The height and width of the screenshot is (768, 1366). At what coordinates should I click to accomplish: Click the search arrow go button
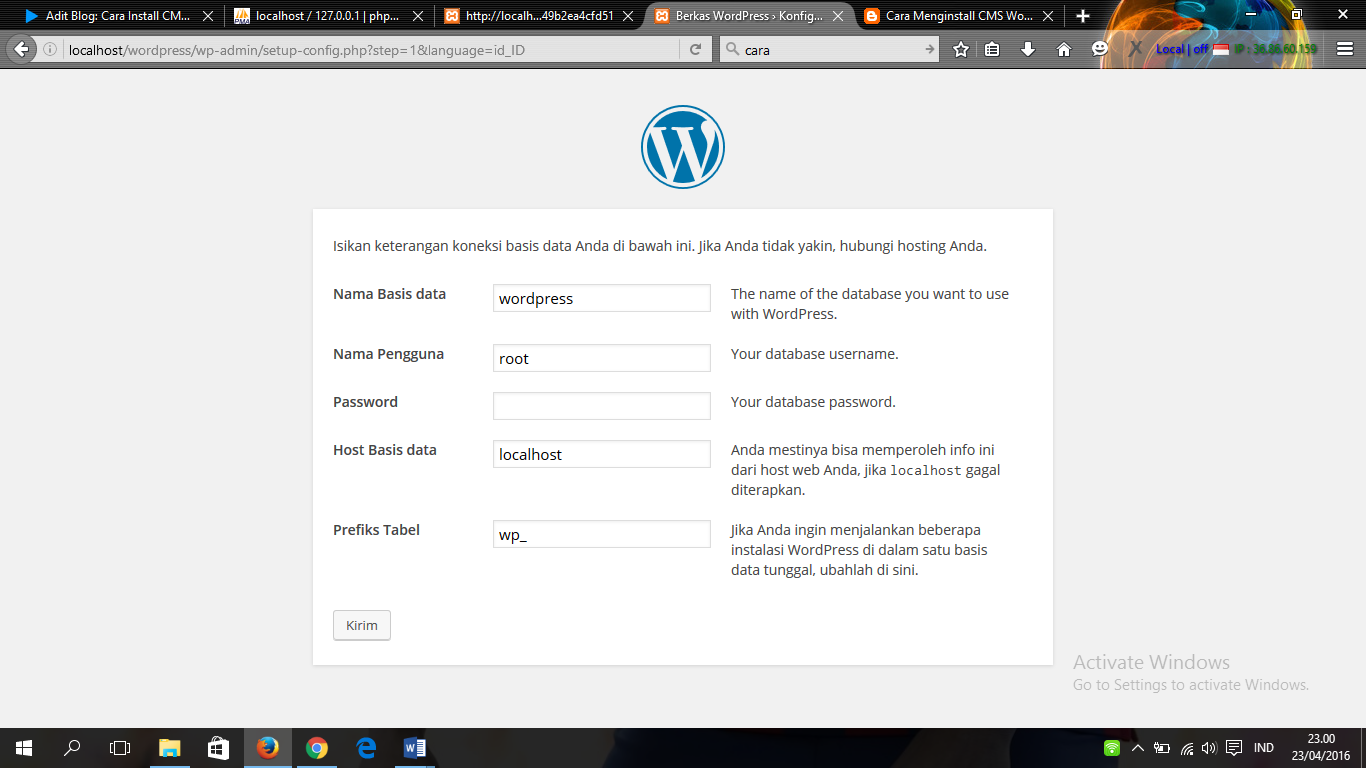[x=929, y=49]
